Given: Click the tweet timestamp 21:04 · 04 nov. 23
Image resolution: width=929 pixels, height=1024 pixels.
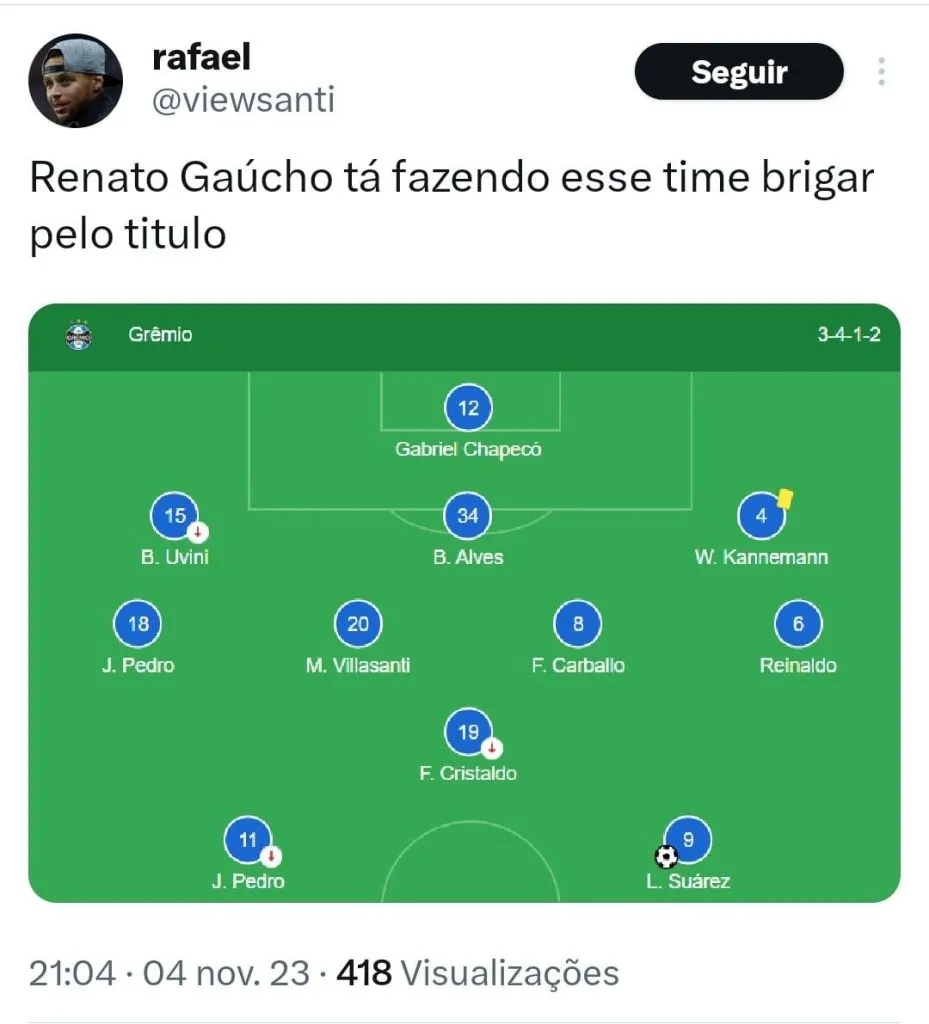Looking at the screenshot, I should tap(169, 973).
